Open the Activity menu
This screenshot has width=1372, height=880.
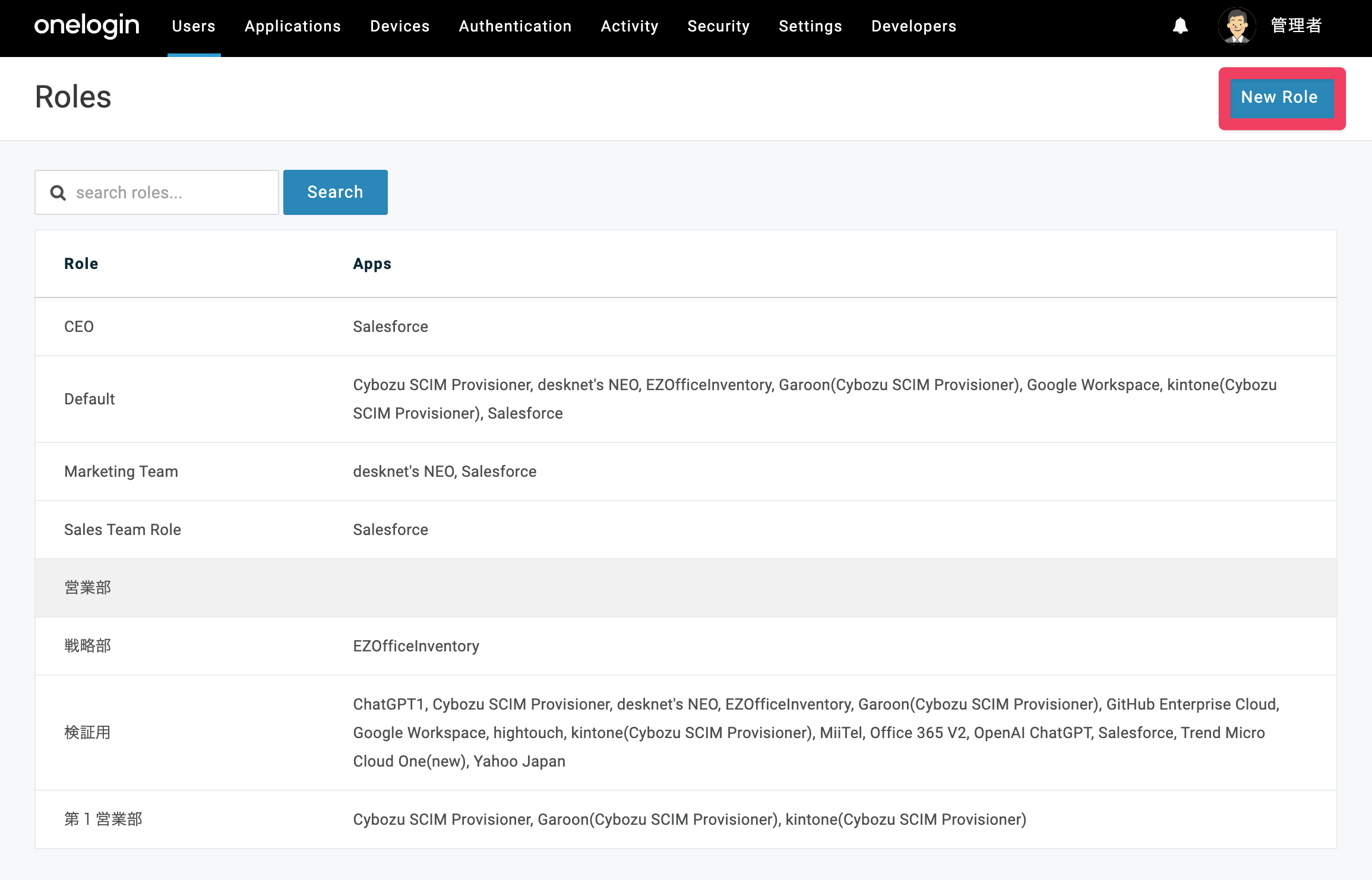(x=630, y=26)
